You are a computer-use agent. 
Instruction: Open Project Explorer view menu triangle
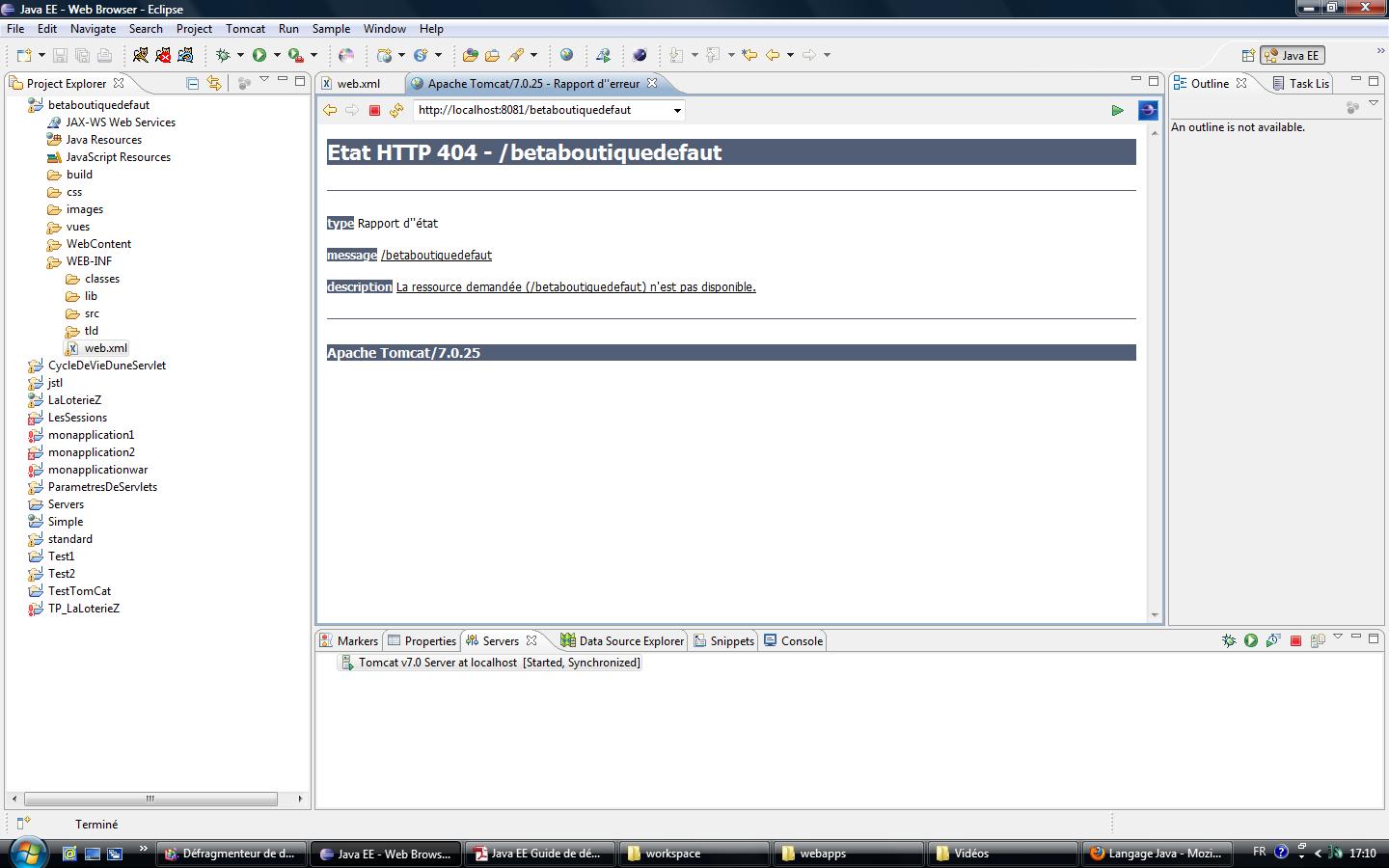pyautogui.click(x=264, y=79)
